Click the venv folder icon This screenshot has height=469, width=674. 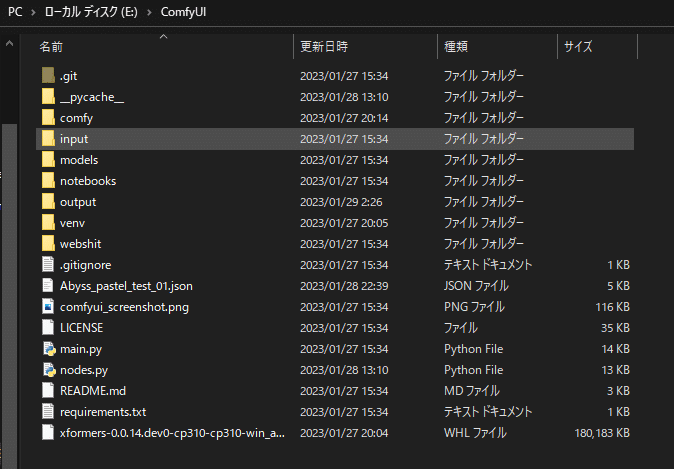tap(48, 223)
